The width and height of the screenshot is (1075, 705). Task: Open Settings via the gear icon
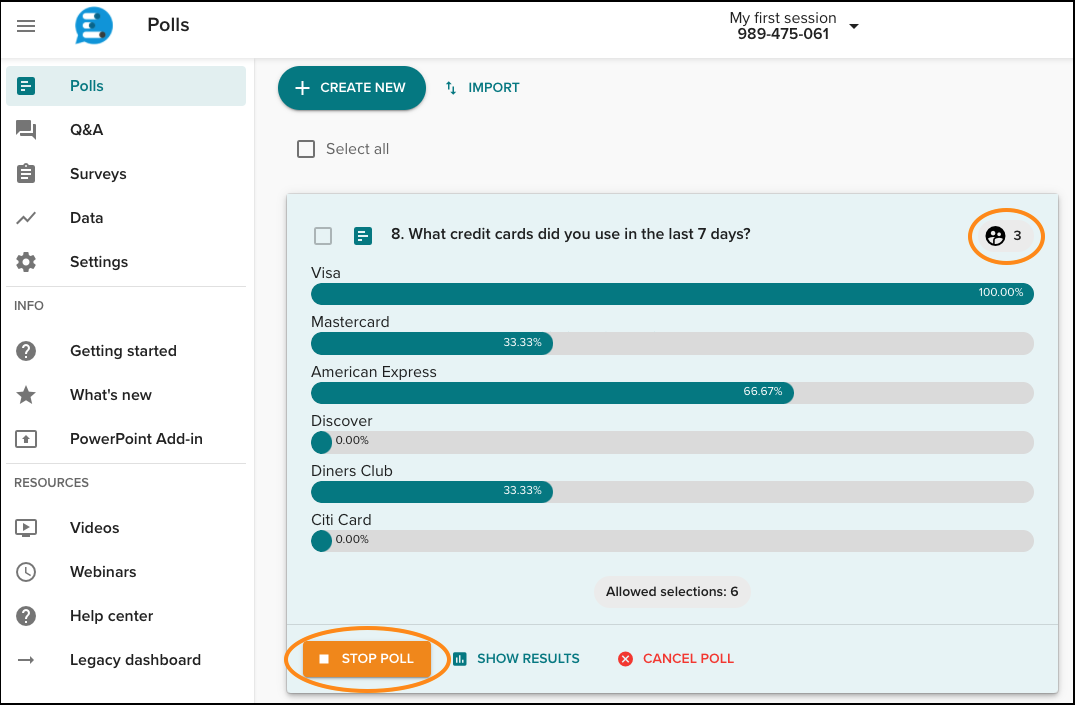pos(25,261)
